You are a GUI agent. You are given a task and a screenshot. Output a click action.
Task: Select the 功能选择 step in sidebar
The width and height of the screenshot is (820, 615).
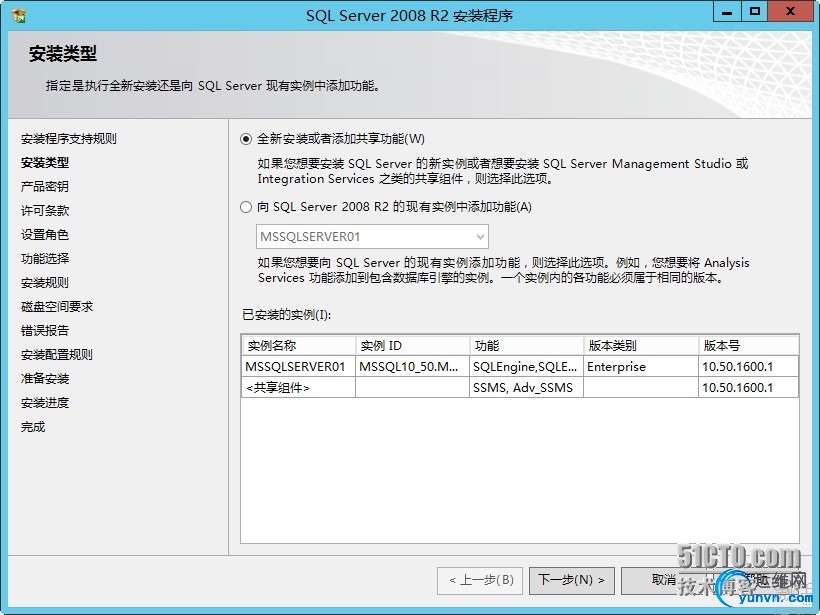click(x=45, y=259)
